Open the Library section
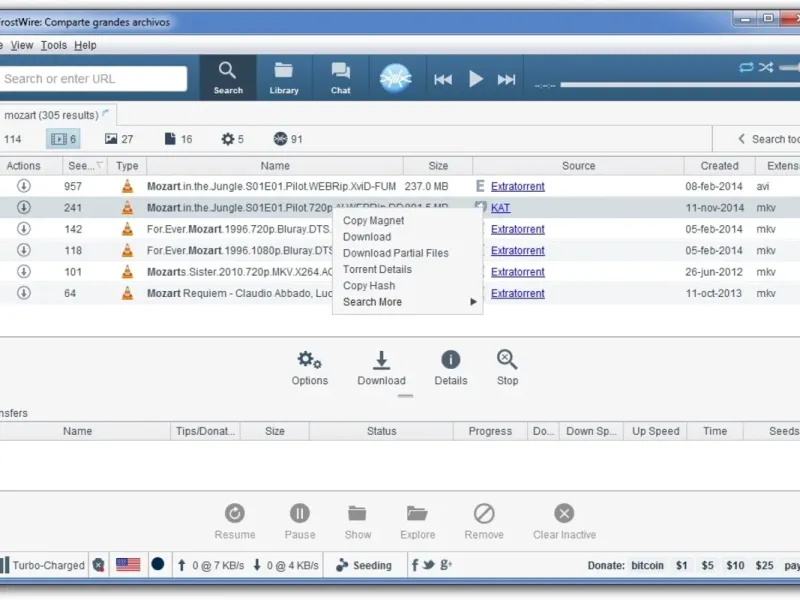The image size is (800, 600). 284,78
